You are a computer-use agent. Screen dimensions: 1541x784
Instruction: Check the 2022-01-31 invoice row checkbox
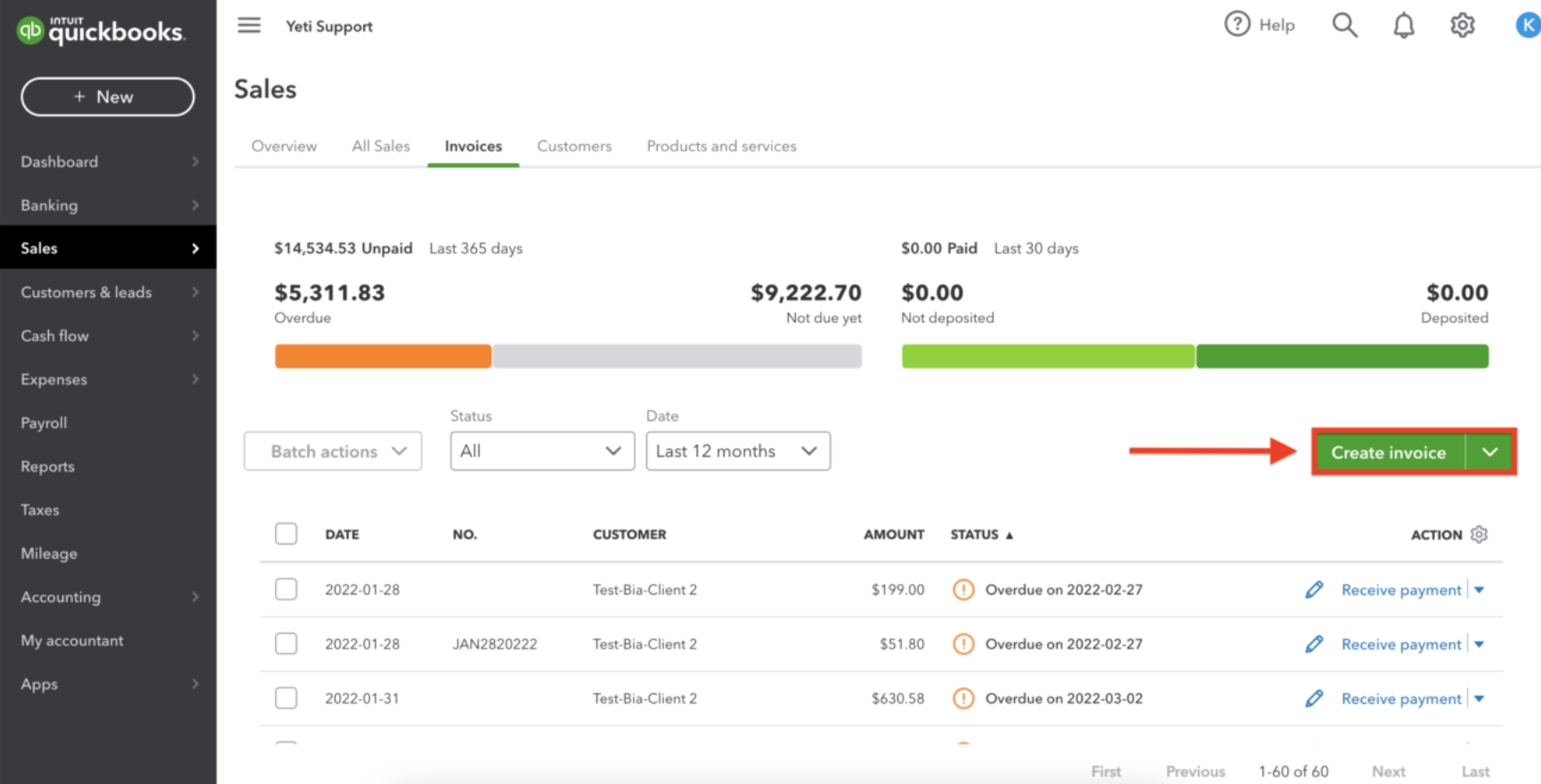coord(286,698)
